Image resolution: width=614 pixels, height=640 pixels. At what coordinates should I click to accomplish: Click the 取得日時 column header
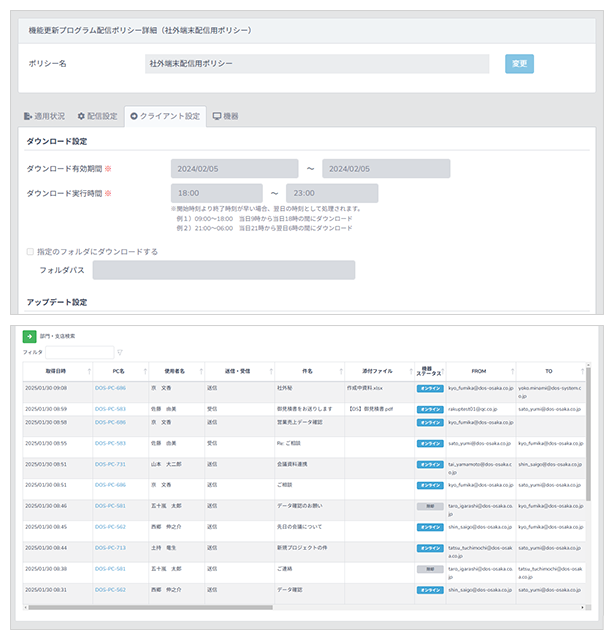(x=56, y=371)
